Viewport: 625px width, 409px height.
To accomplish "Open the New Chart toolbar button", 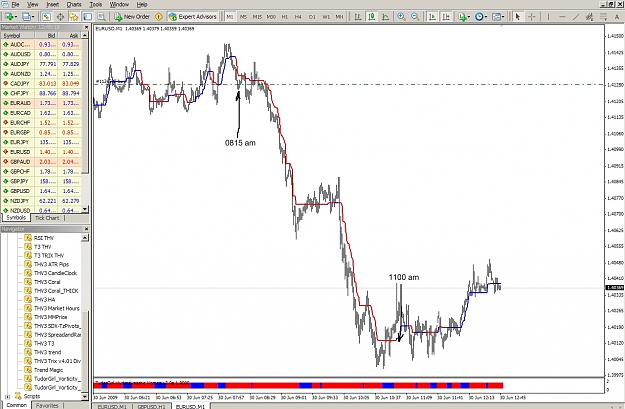I will tap(10, 17).
